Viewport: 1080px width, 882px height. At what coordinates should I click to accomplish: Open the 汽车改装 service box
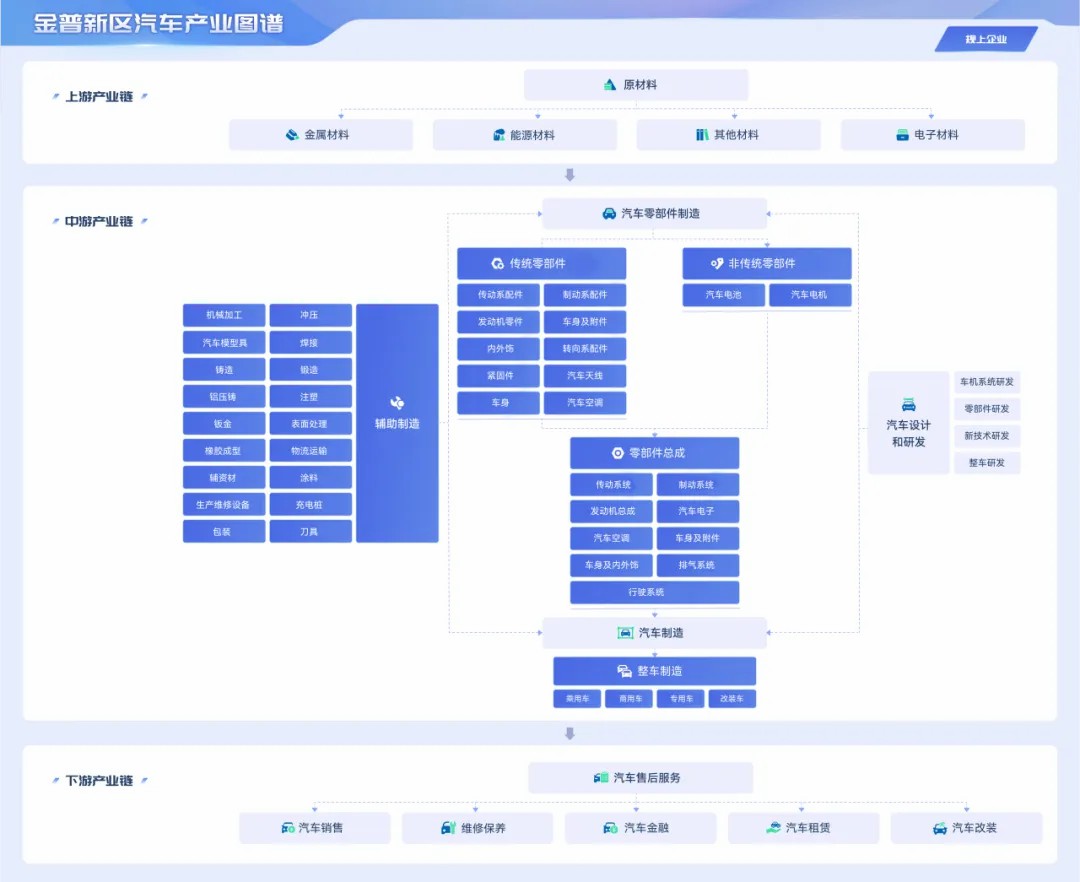coord(966,828)
